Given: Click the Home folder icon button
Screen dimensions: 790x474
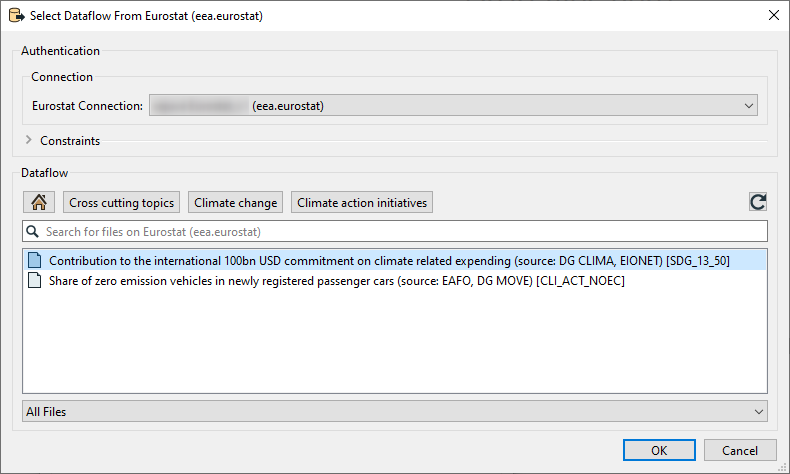Looking at the screenshot, I should (38, 203).
